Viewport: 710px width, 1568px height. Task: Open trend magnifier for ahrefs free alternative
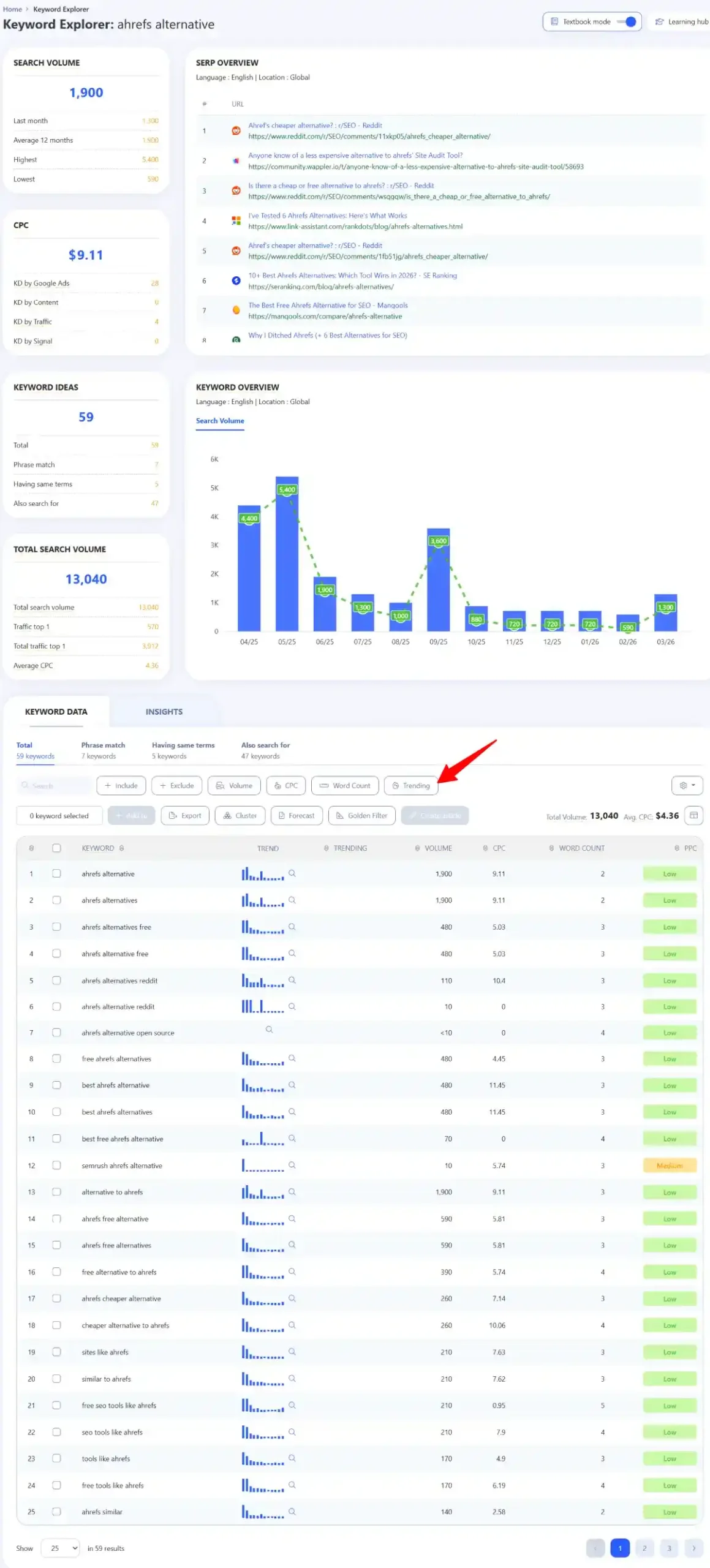click(292, 1218)
